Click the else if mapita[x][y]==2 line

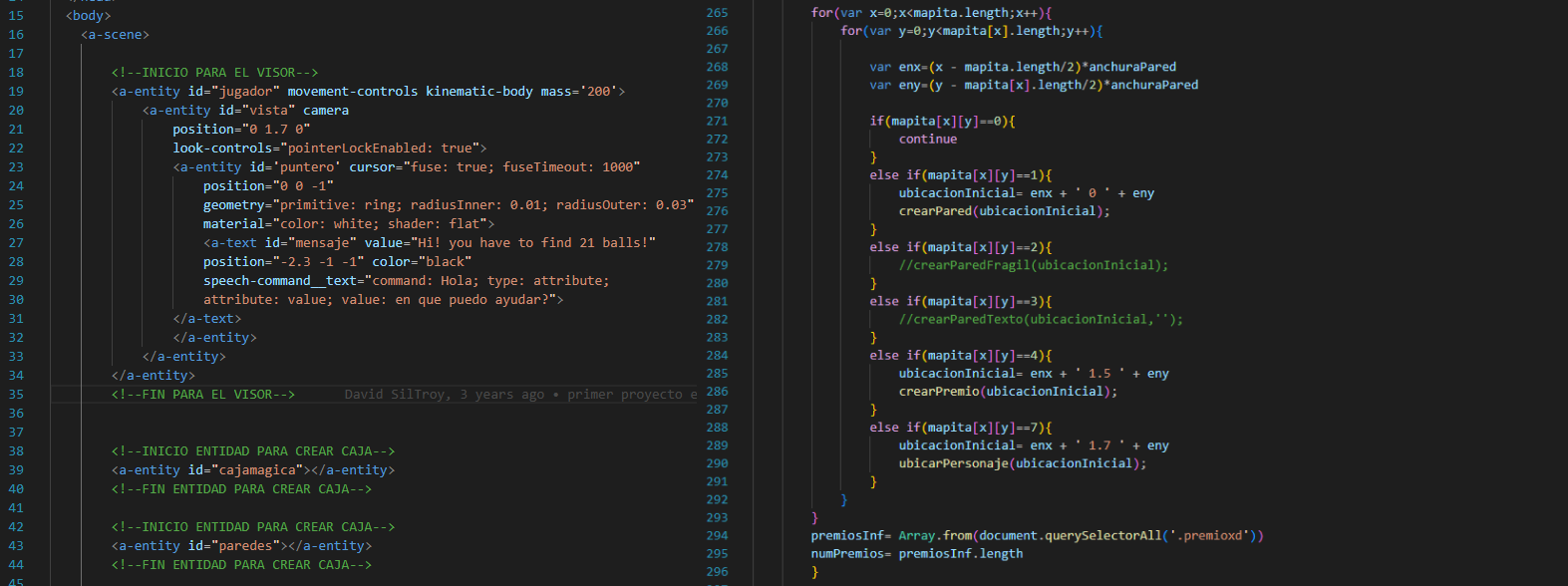pyautogui.click(x=961, y=246)
